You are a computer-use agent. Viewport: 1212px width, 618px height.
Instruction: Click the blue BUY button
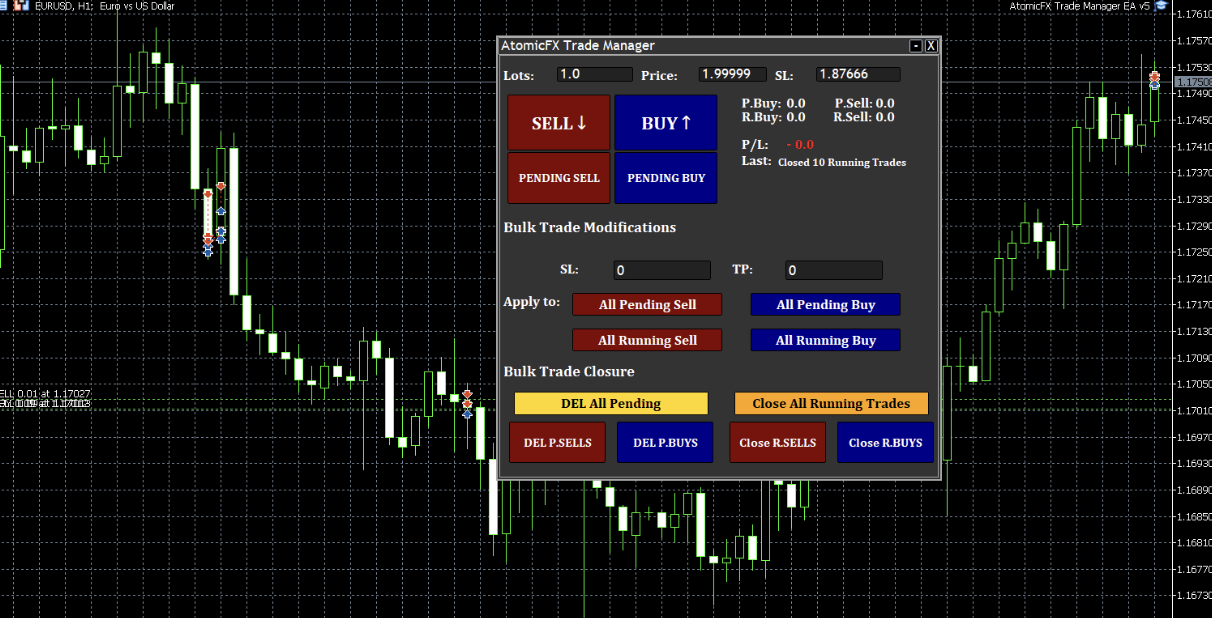[x=666, y=123]
